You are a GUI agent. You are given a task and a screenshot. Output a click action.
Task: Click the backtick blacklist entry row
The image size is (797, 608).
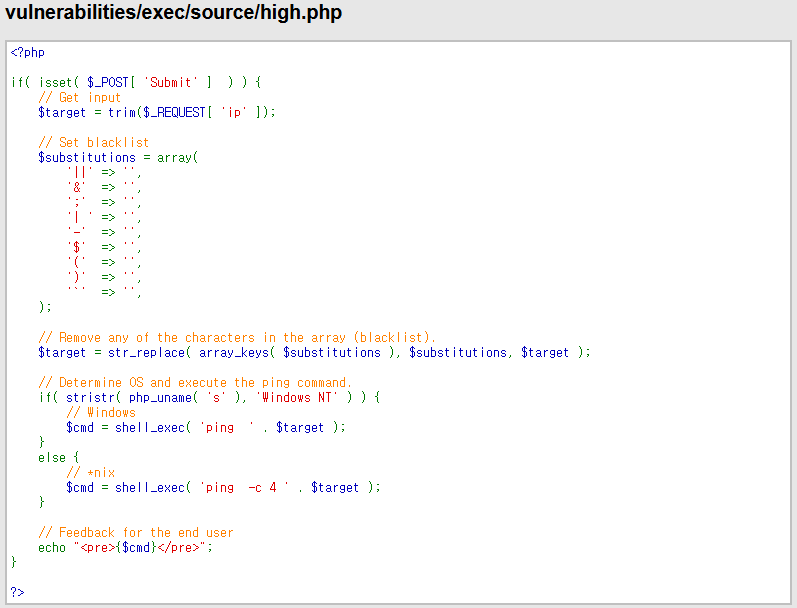(104, 292)
